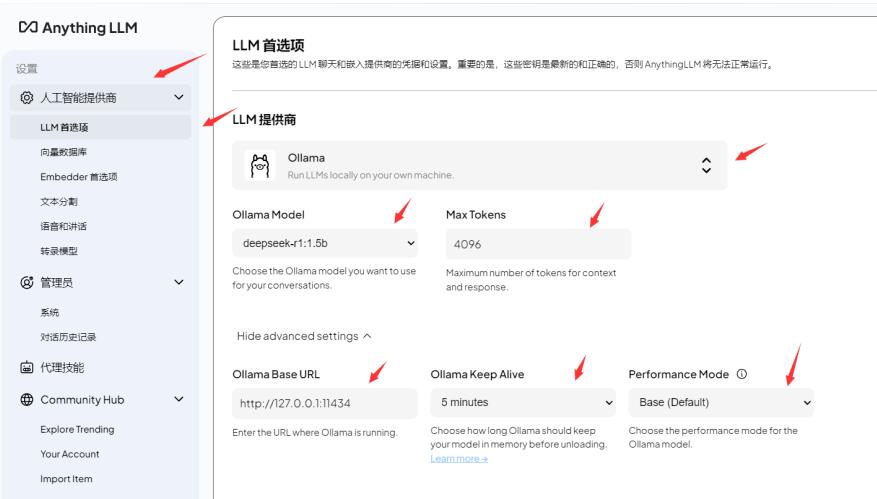This screenshot has width=877, height=499.
Task: Open 系统 under 管理员
Action: click(49, 312)
